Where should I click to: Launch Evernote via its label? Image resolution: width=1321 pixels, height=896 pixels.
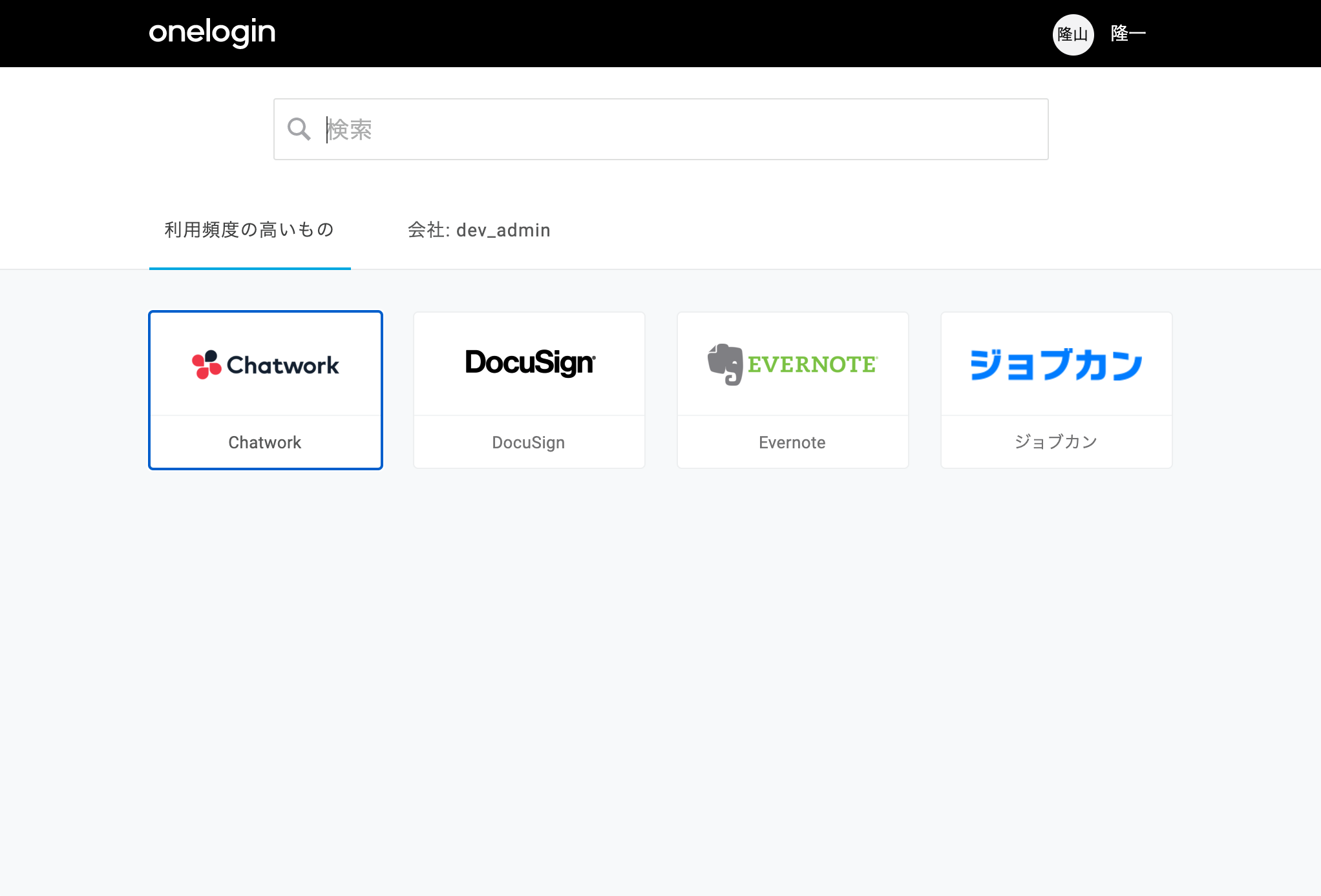[792, 443]
